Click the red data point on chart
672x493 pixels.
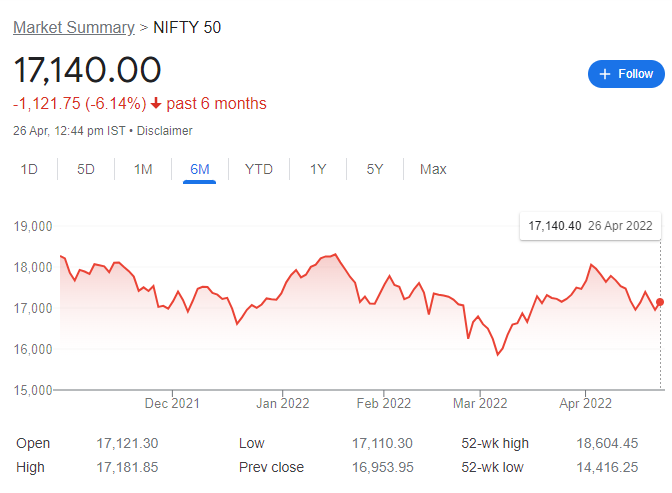click(x=660, y=302)
